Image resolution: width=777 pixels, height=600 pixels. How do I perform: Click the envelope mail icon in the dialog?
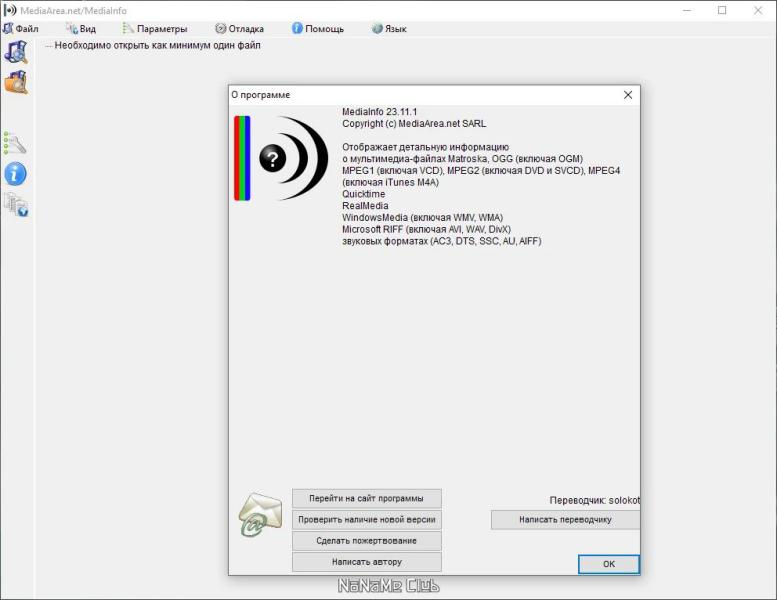click(x=261, y=514)
